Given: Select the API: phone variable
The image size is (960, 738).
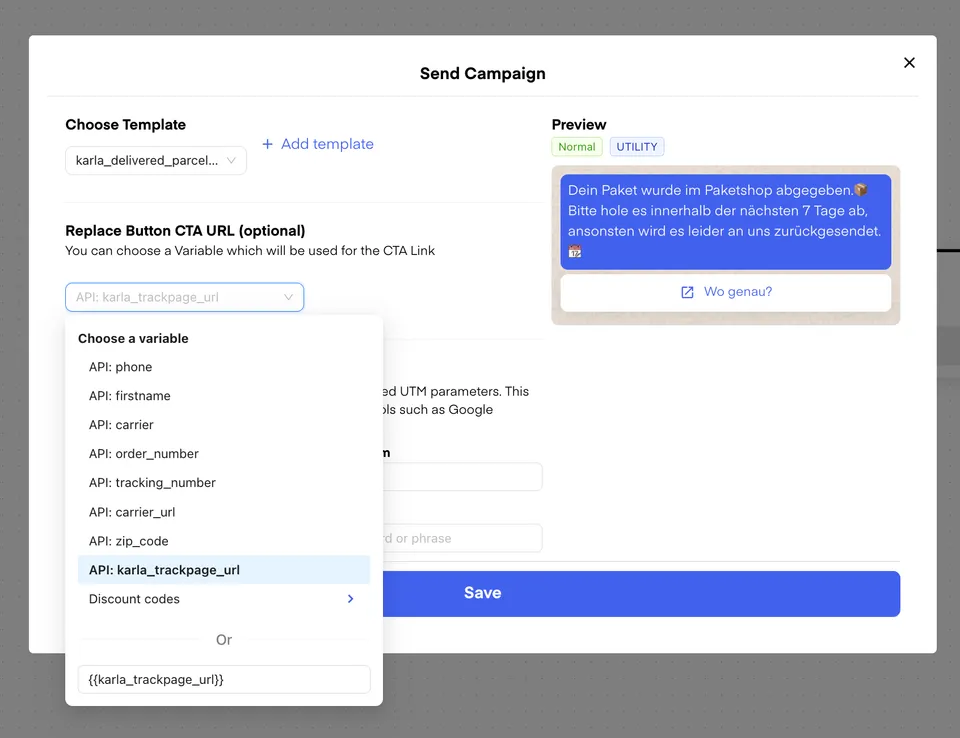Looking at the screenshot, I should [x=120, y=367].
